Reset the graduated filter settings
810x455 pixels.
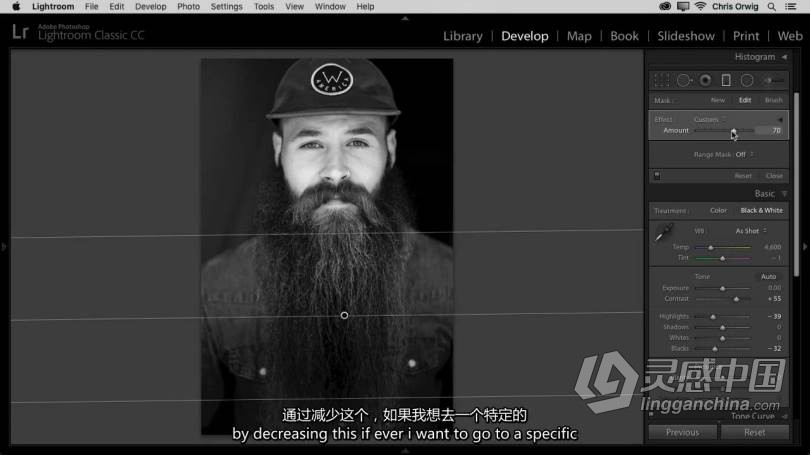[743, 176]
